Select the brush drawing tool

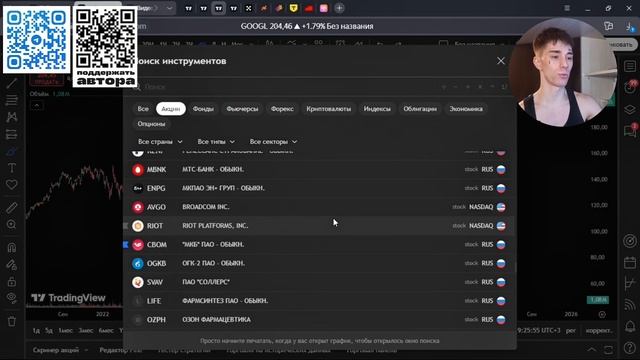pyautogui.click(x=11, y=151)
